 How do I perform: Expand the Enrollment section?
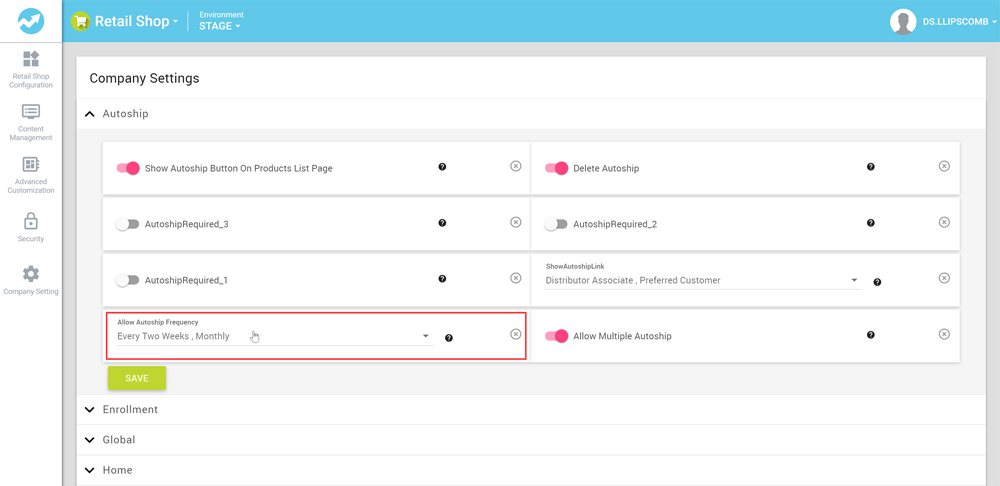130,410
